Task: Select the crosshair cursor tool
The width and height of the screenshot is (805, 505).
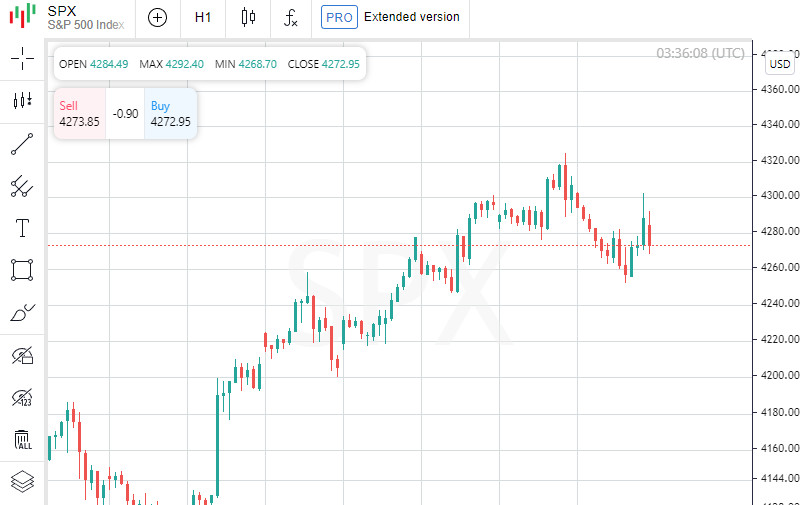Action: [22, 58]
